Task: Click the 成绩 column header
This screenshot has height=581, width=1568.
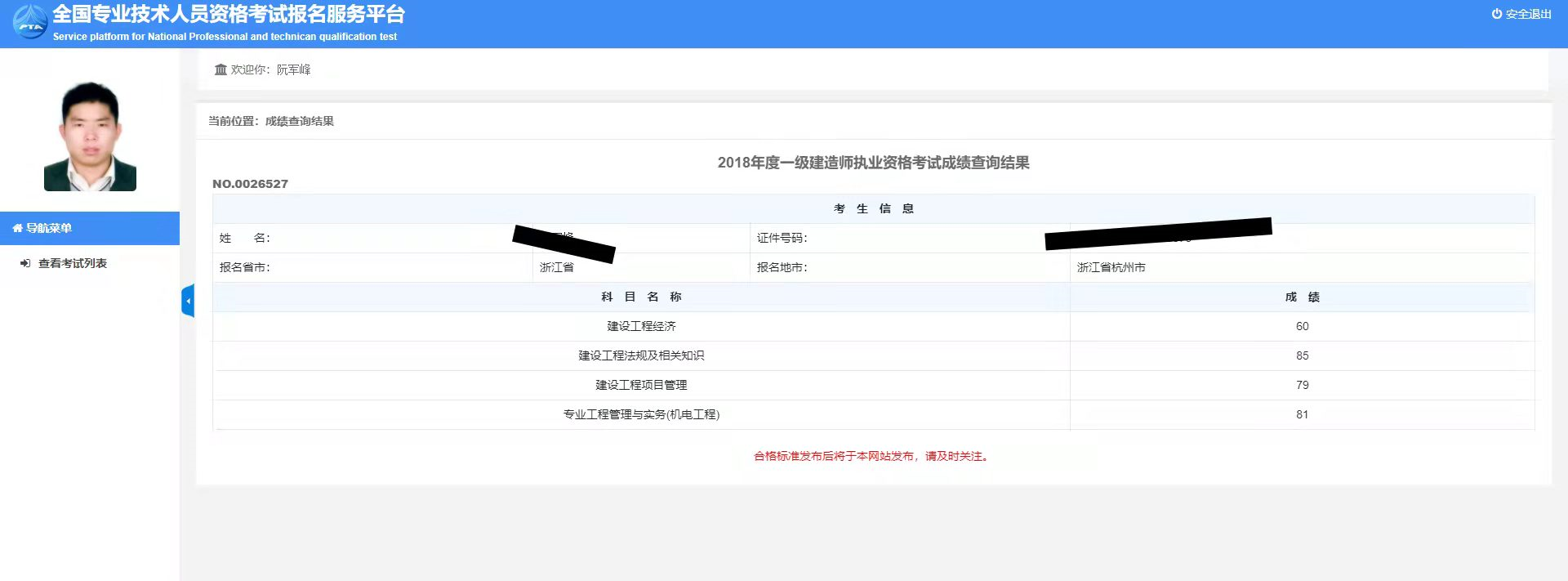Action: click(1302, 297)
